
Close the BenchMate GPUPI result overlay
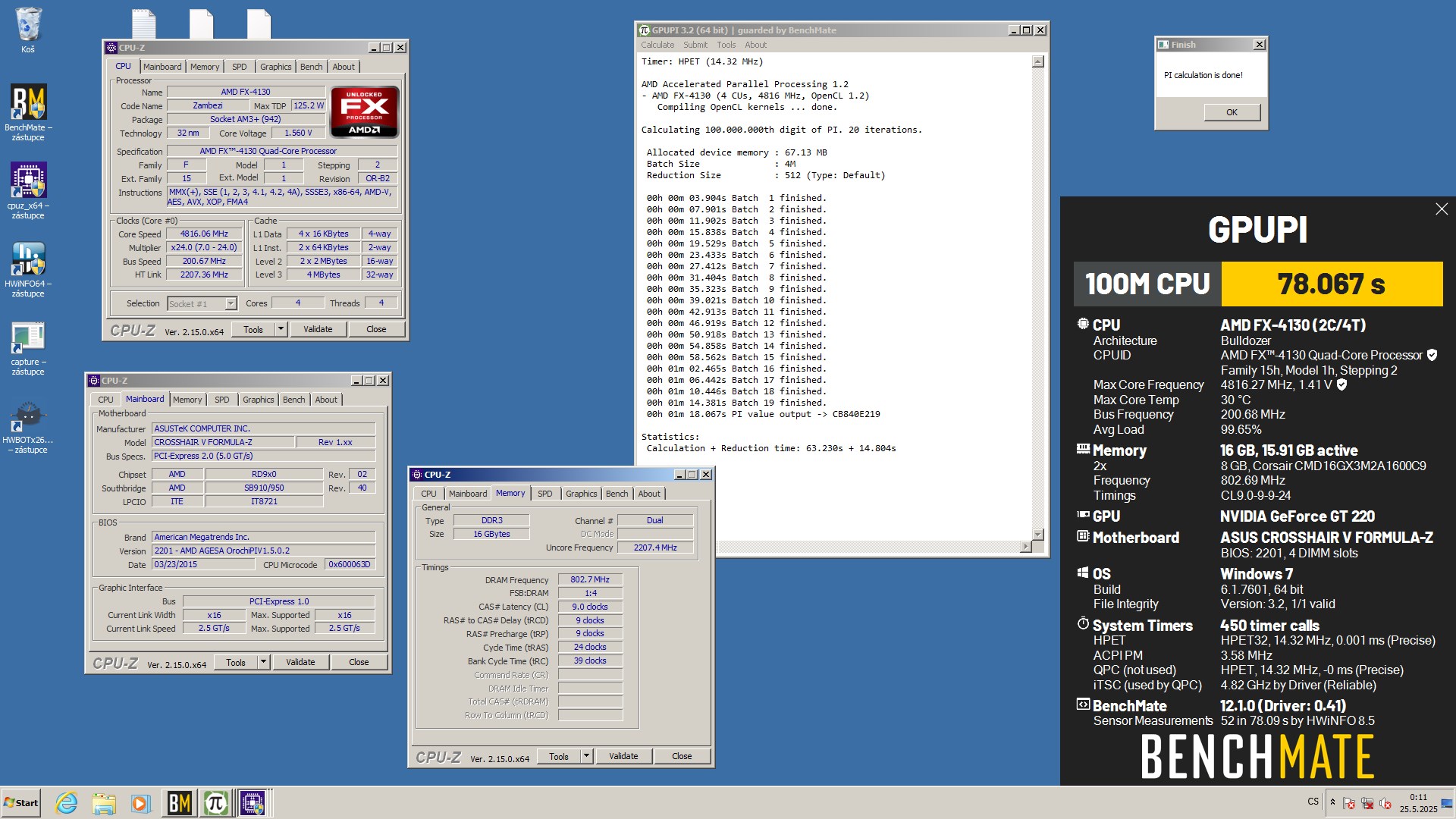[1442, 209]
